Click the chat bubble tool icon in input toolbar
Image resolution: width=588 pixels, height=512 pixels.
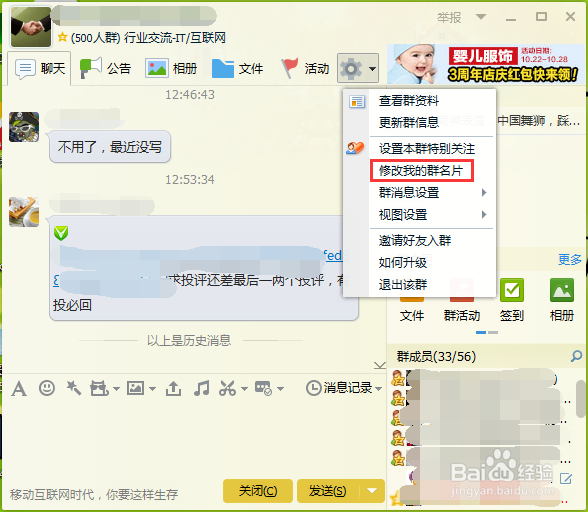[x=263, y=388]
